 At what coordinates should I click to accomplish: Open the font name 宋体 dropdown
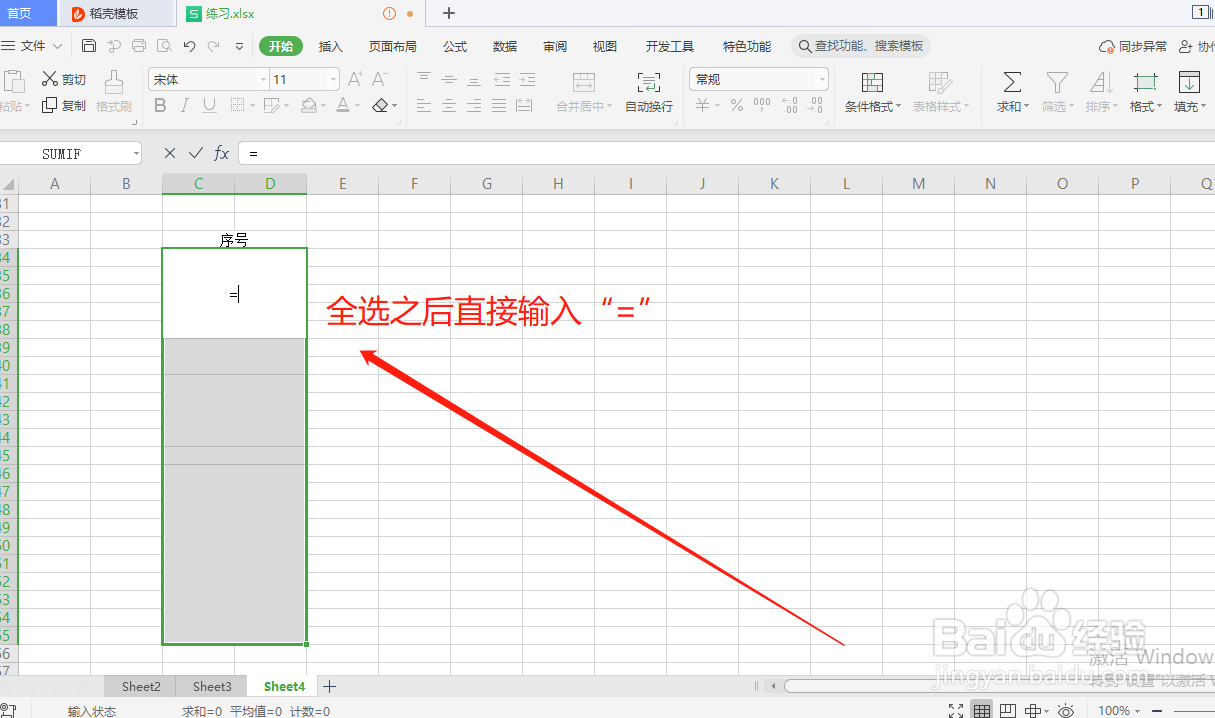tap(263, 80)
